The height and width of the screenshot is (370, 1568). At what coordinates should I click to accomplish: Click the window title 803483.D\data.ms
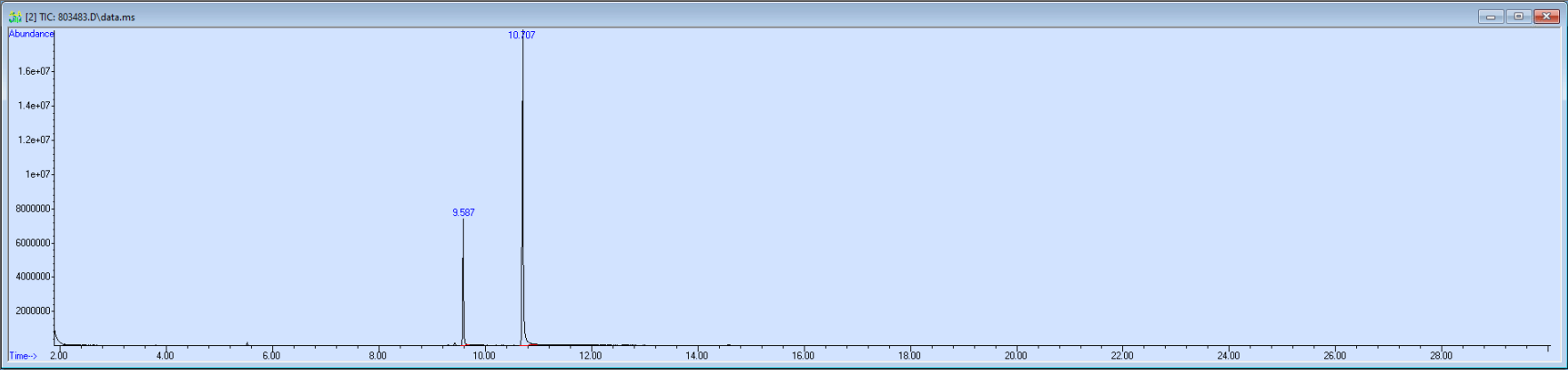pyautogui.click(x=96, y=17)
